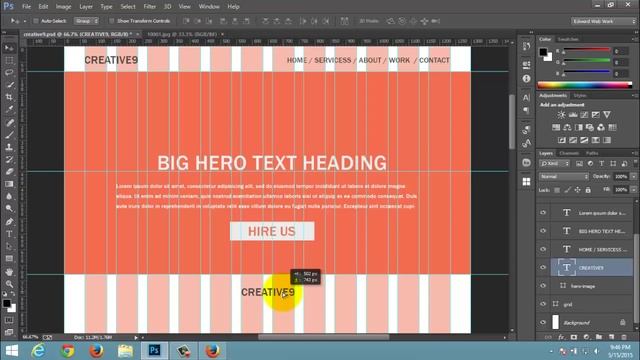Open the Move tool preset picker arrow
This screenshot has height=360, width=640.
[x=24, y=21]
